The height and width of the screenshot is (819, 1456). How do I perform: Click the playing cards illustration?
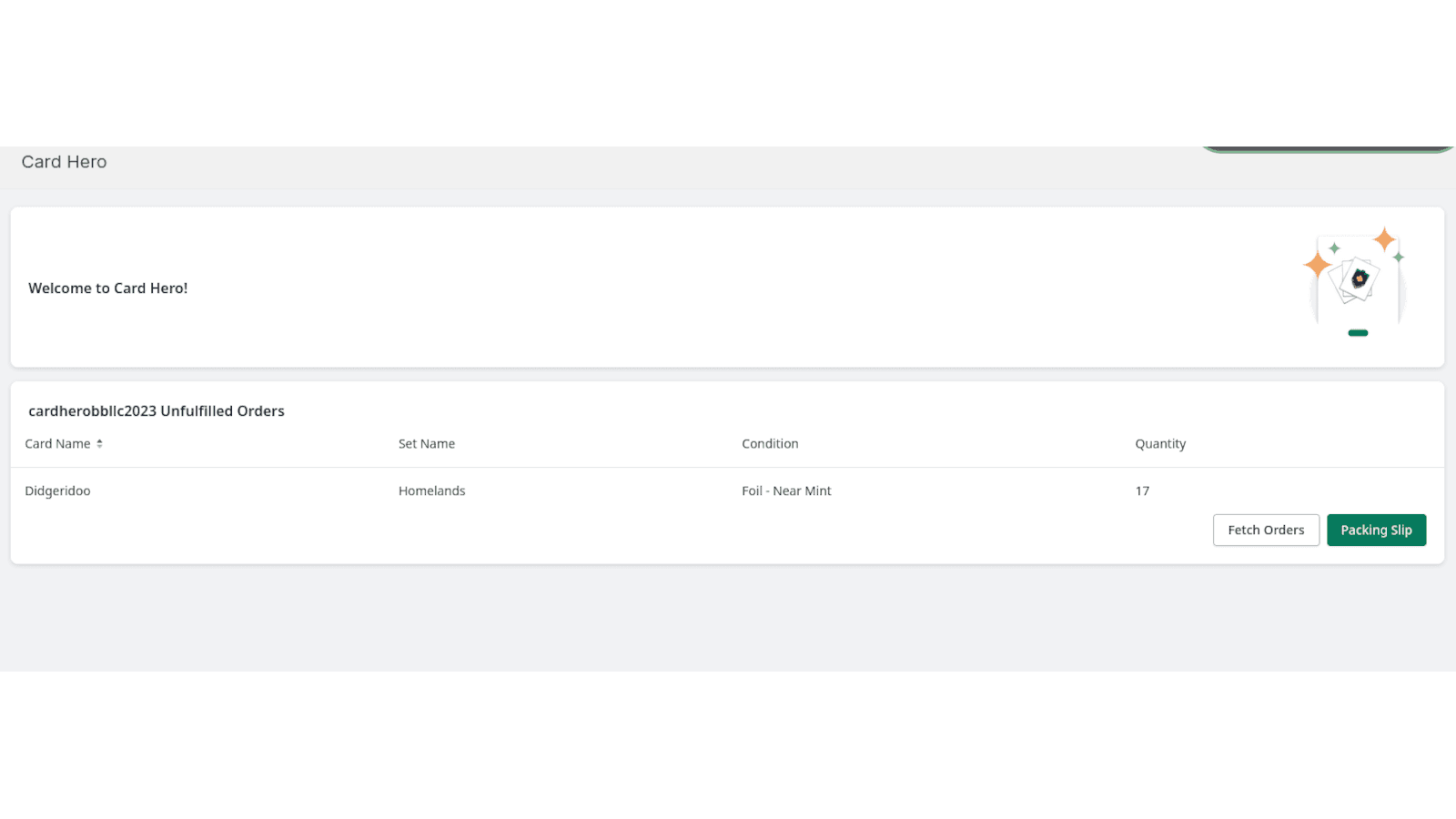tap(1355, 279)
